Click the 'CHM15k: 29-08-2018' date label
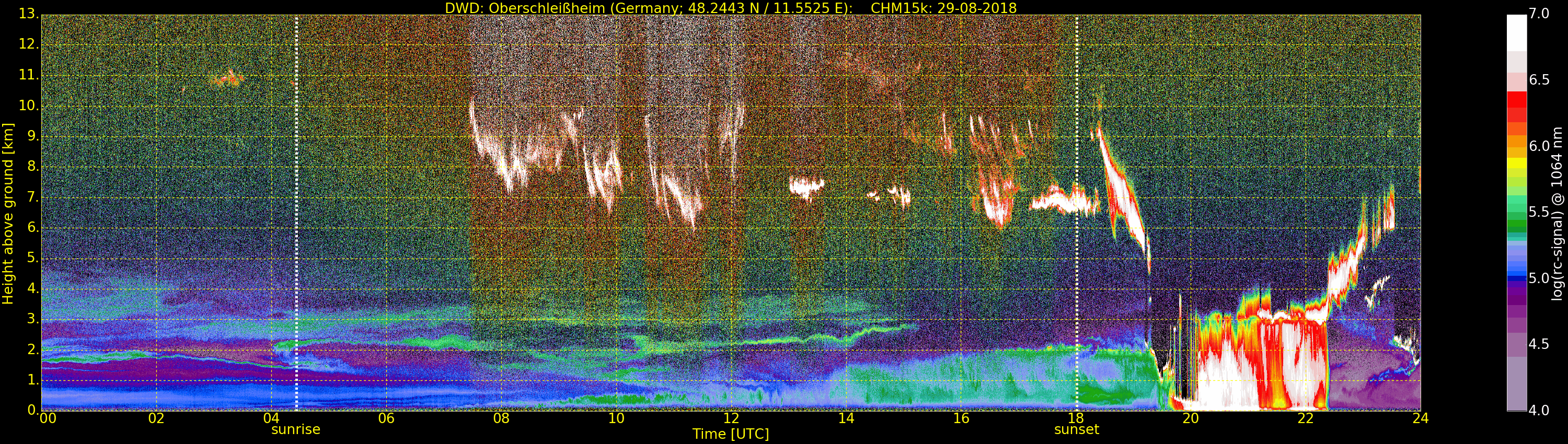The height and width of the screenshot is (444, 1568). coord(943,8)
